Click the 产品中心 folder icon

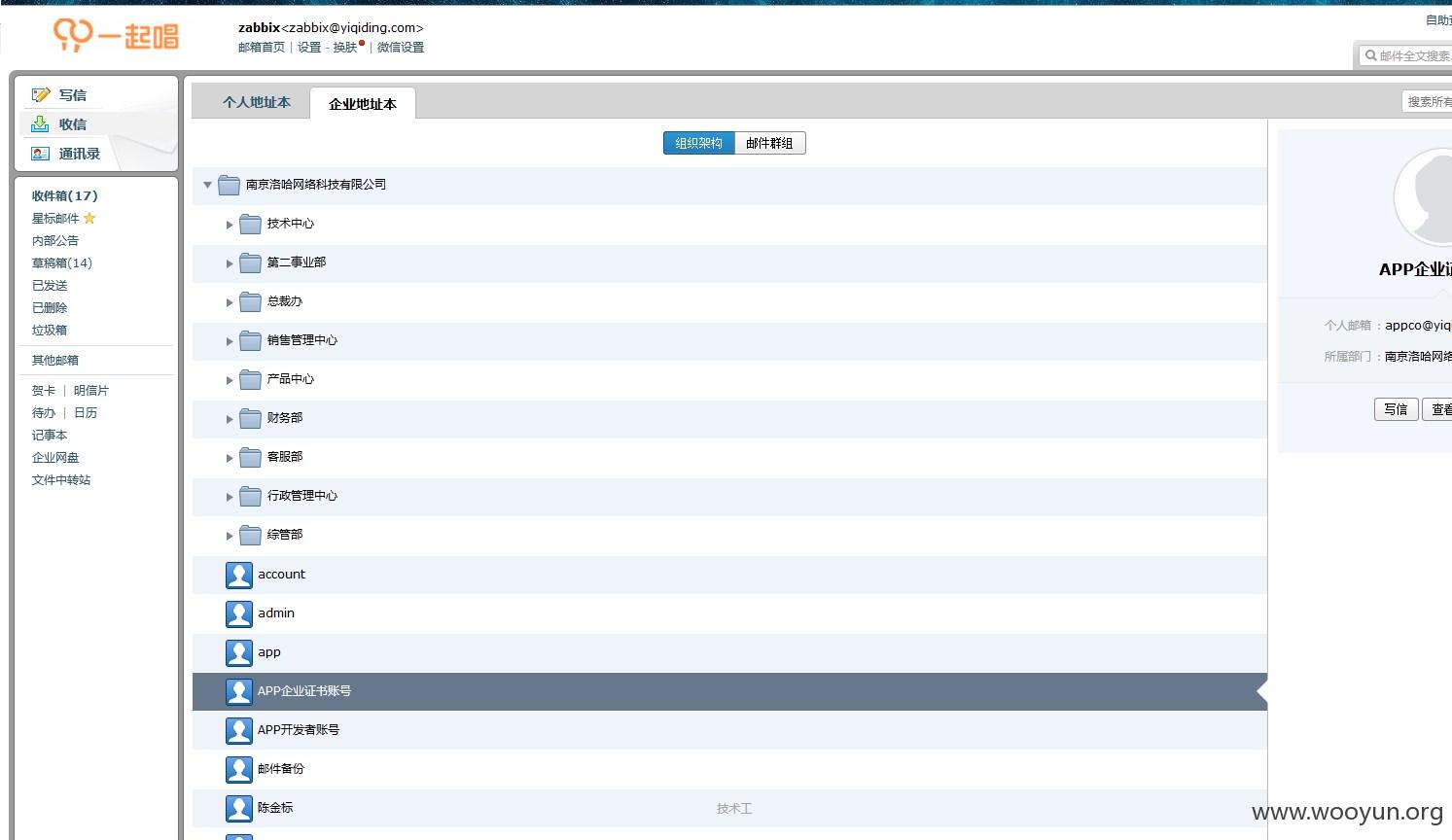(251, 379)
